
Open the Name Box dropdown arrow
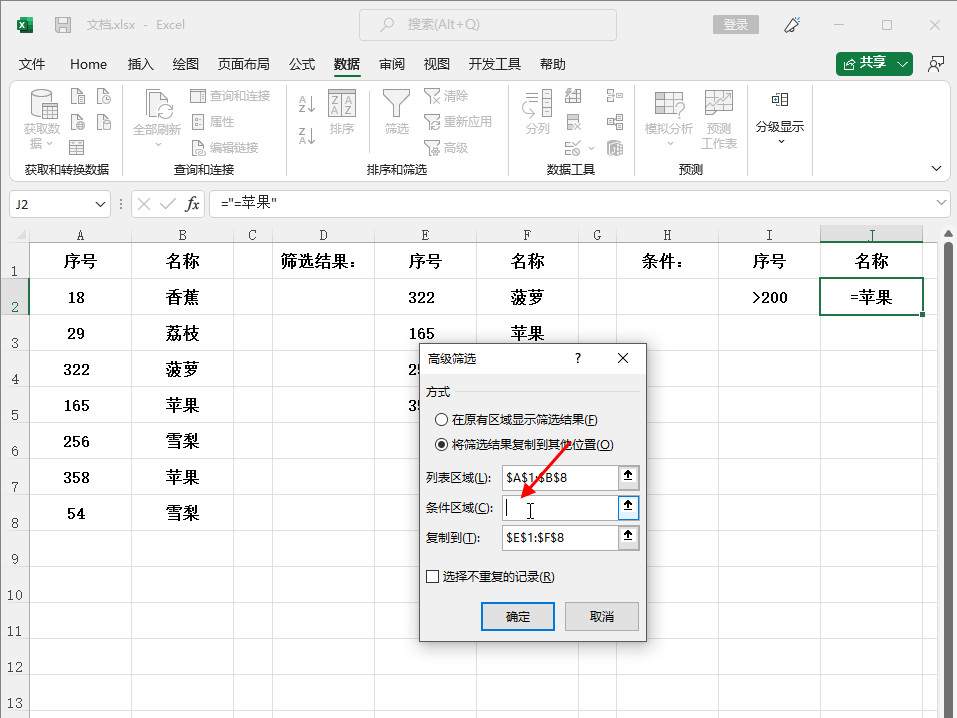pos(101,204)
